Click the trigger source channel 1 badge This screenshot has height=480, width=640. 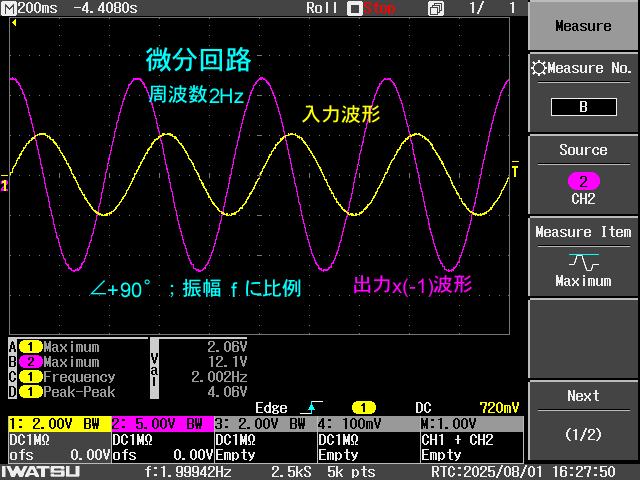pyautogui.click(x=363, y=408)
